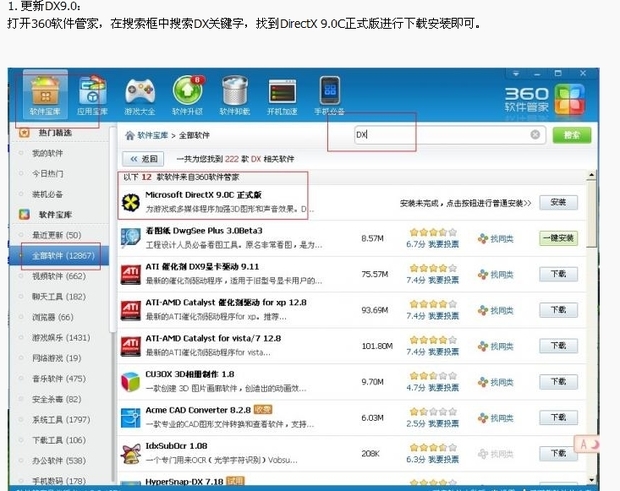Viewport: 620px width, 491px height.
Task: Click the Acme CAD Converter icon
Action: coord(131,418)
